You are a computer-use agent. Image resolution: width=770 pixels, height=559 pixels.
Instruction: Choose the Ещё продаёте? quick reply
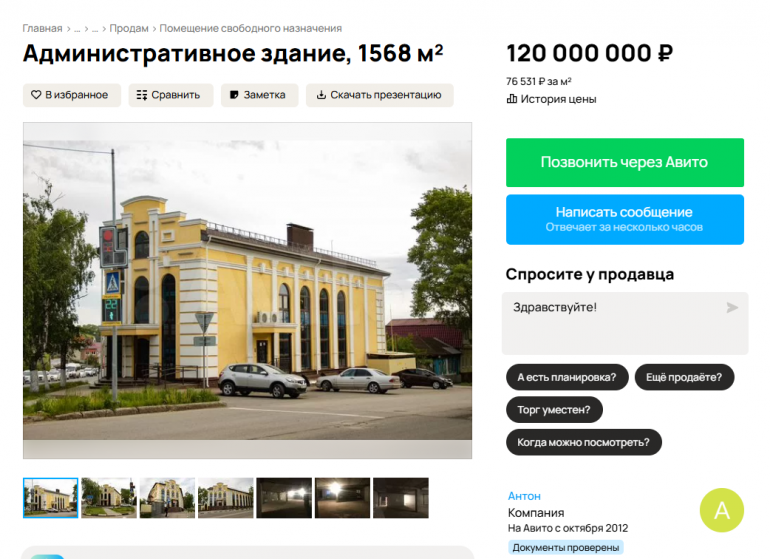point(684,377)
